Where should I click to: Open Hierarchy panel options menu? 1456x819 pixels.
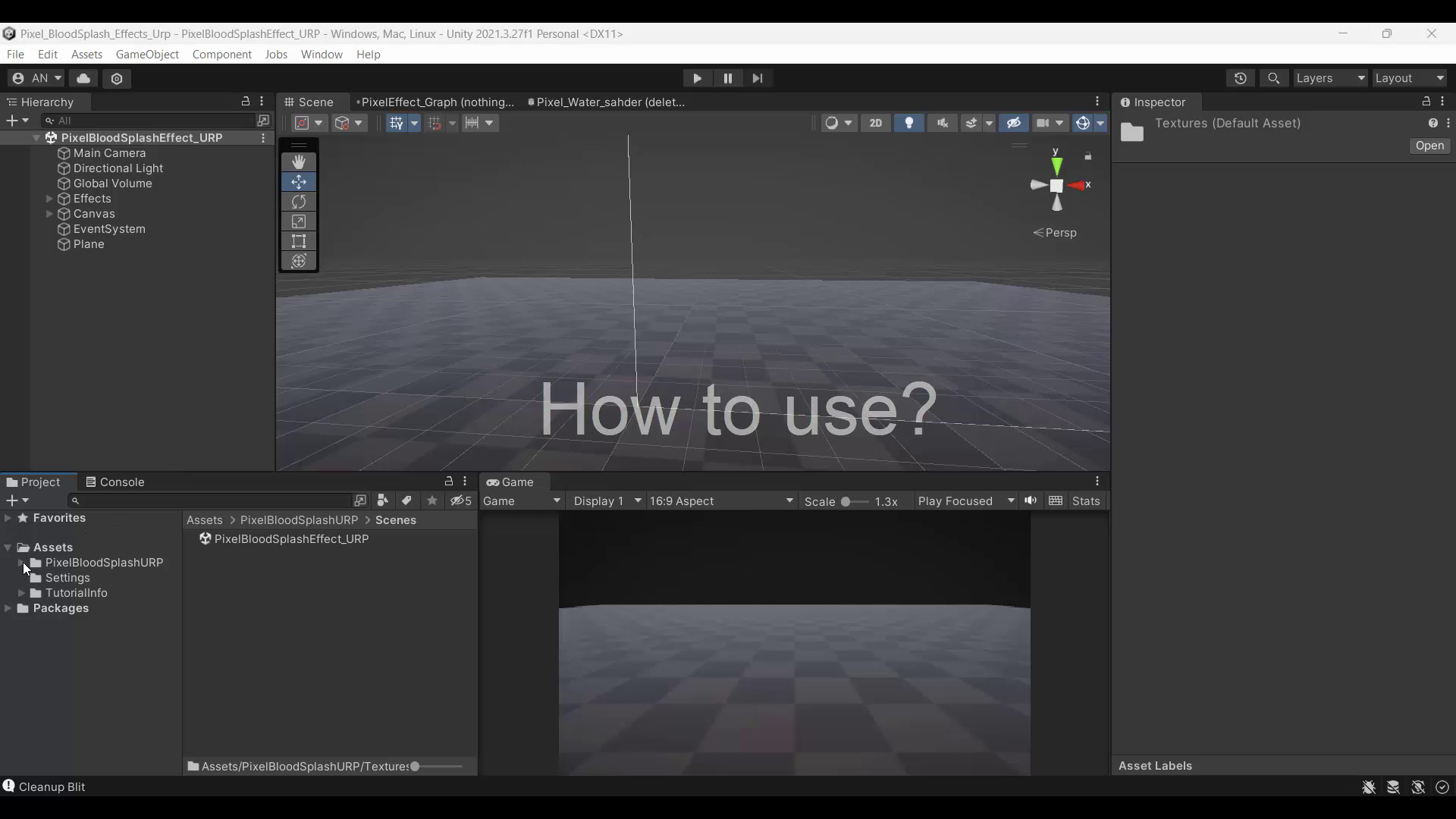(x=262, y=102)
